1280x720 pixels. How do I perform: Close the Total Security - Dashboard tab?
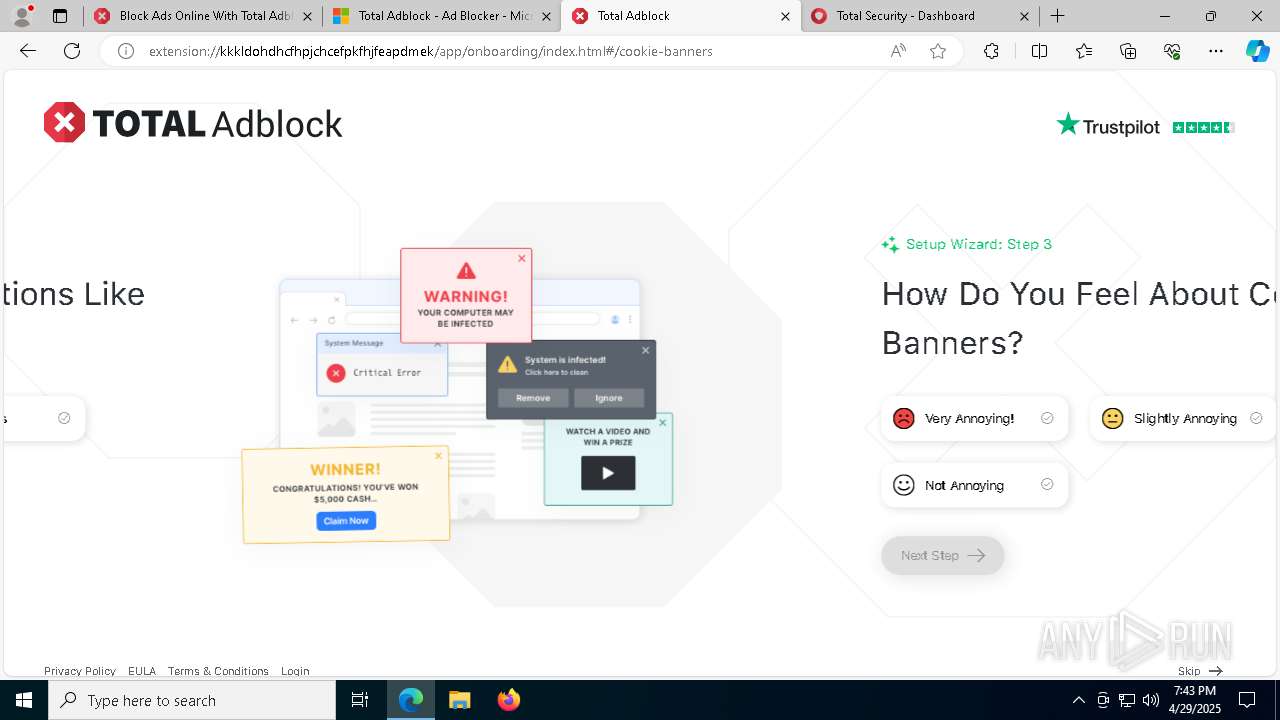tap(1024, 16)
